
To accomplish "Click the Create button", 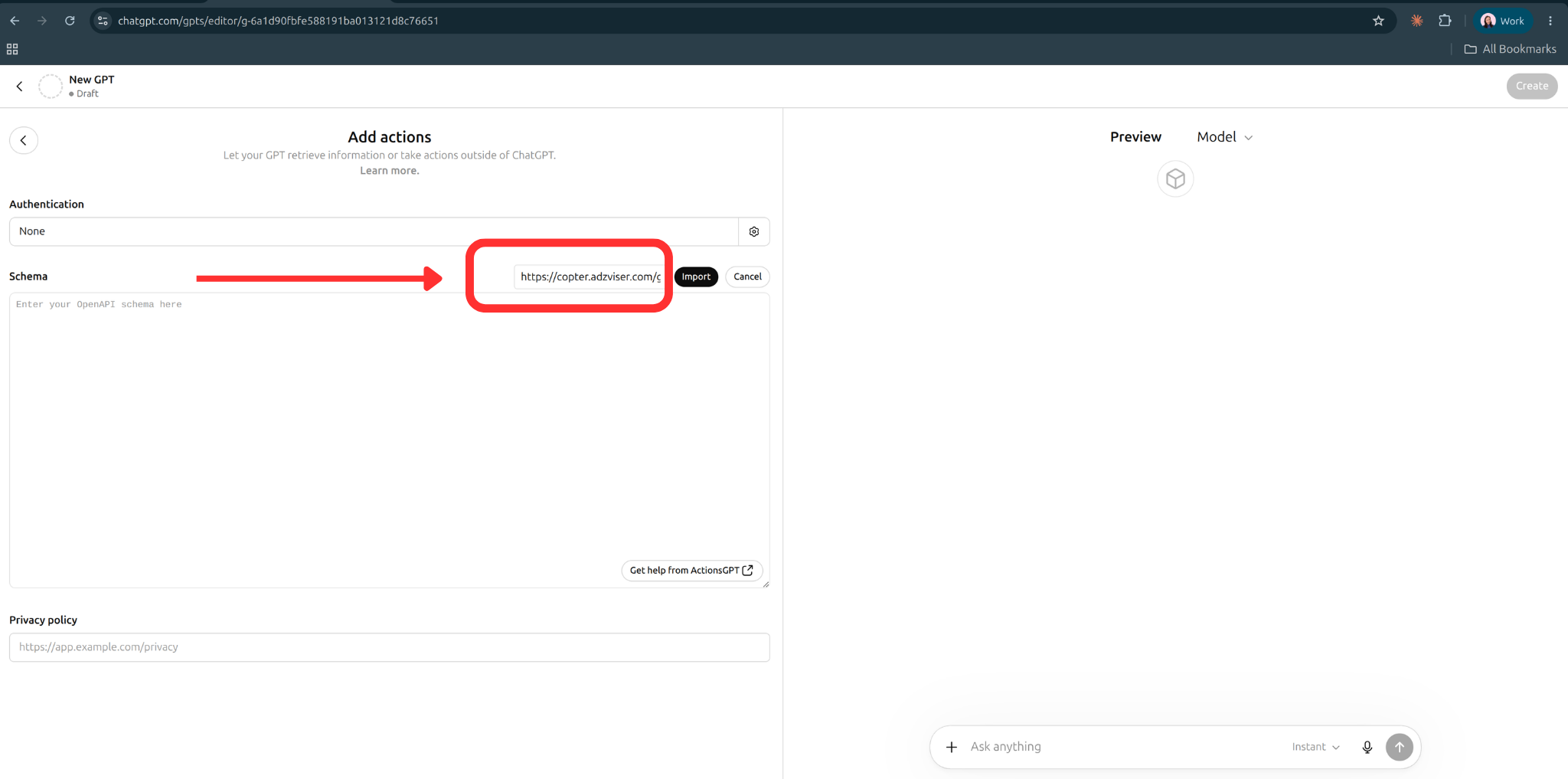I will (x=1531, y=86).
